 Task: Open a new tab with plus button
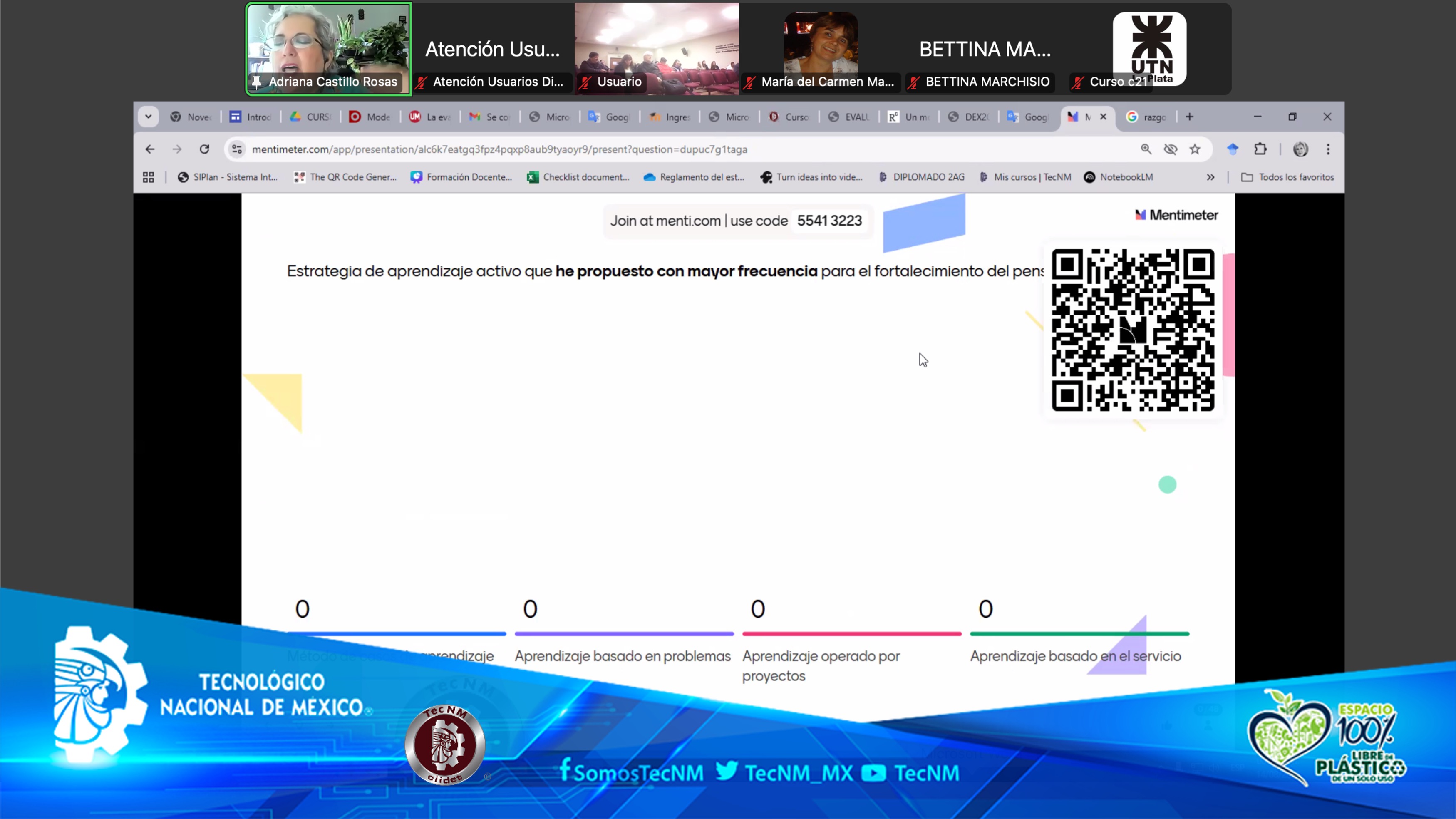pyautogui.click(x=1189, y=117)
